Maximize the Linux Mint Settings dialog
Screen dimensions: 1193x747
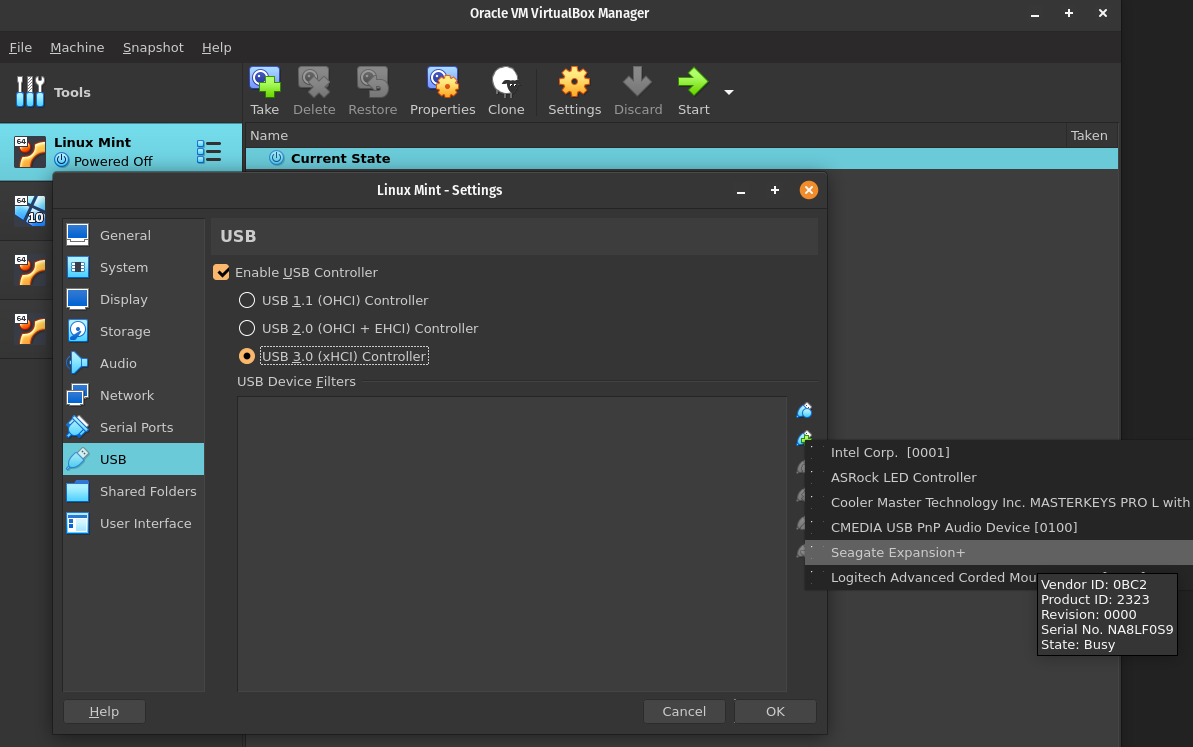[x=775, y=190]
